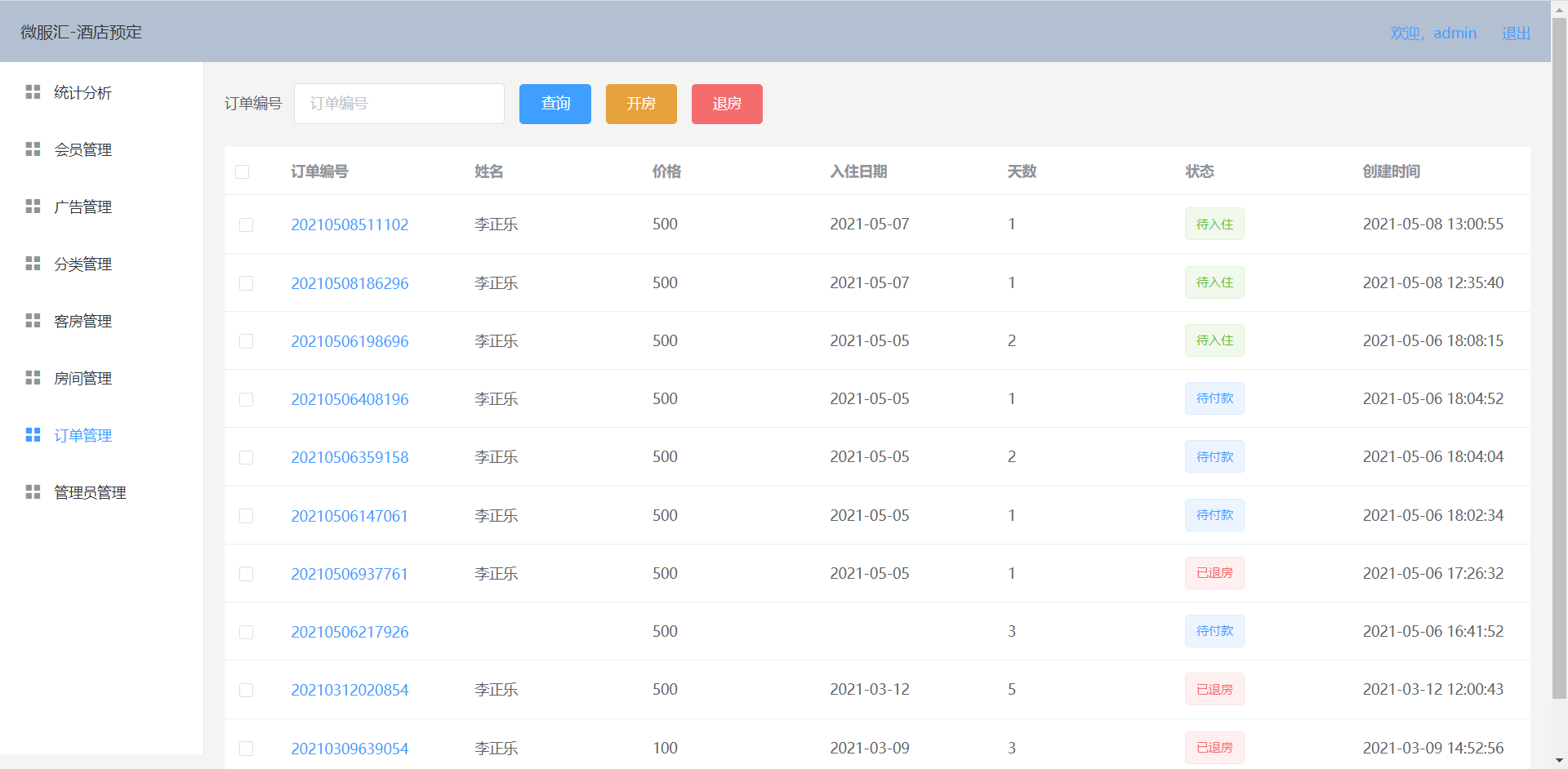Screen dimensions: 1568x769
Task: Open order link 20210506937761
Action: 350,574
